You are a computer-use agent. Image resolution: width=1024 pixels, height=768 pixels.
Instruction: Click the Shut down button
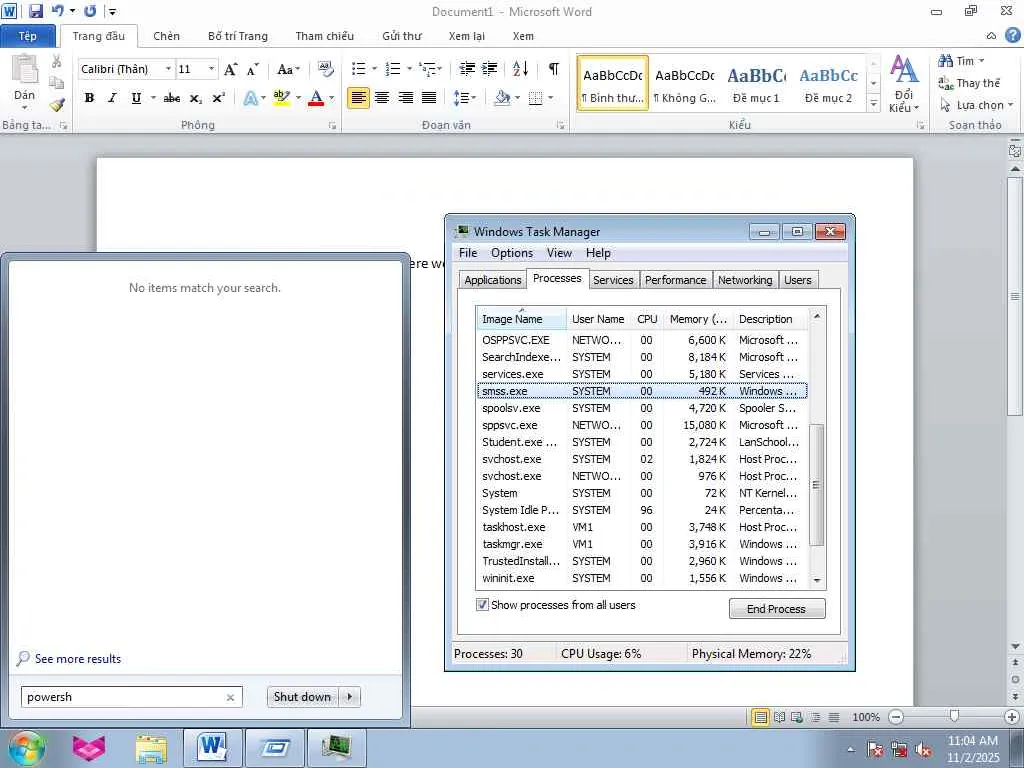[303, 697]
